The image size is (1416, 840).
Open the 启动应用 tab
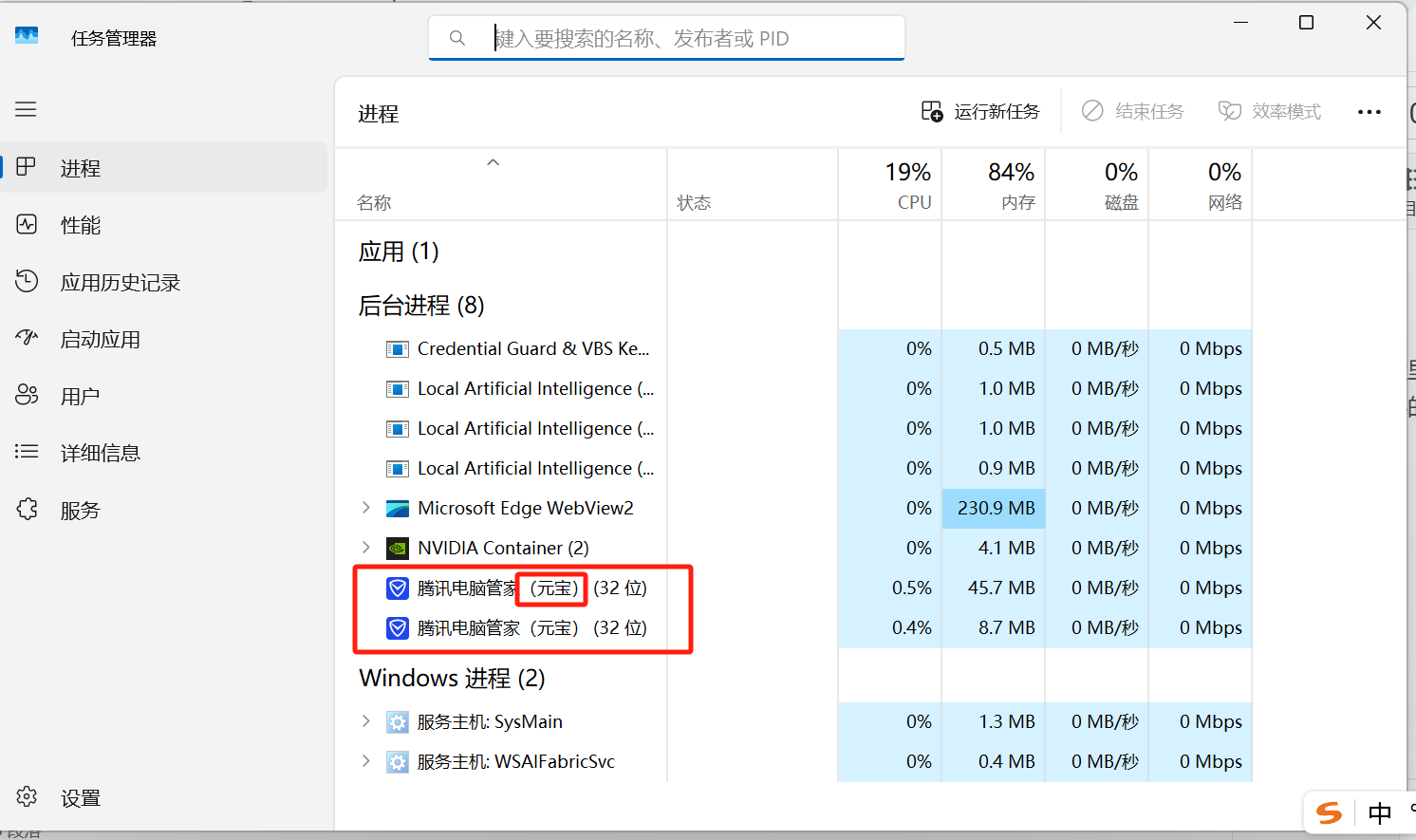[164, 339]
